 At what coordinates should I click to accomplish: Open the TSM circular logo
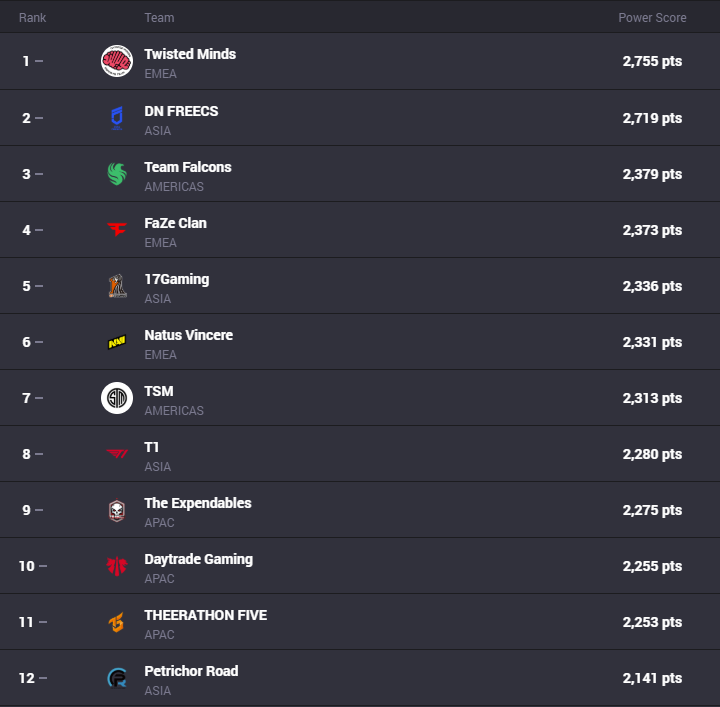point(117,398)
